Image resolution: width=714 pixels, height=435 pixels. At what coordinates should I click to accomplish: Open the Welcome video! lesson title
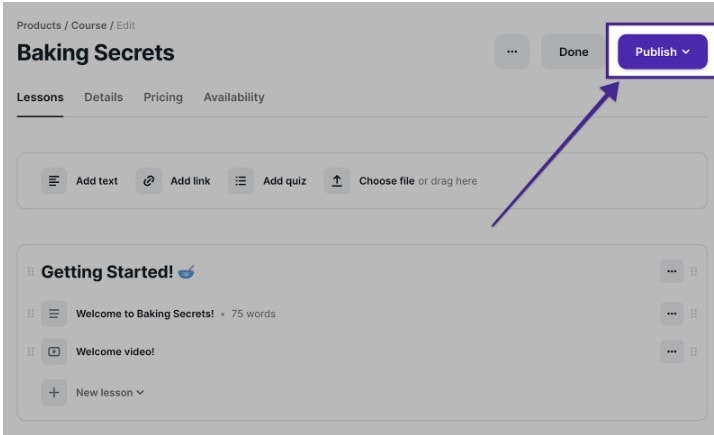(x=115, y=352)
